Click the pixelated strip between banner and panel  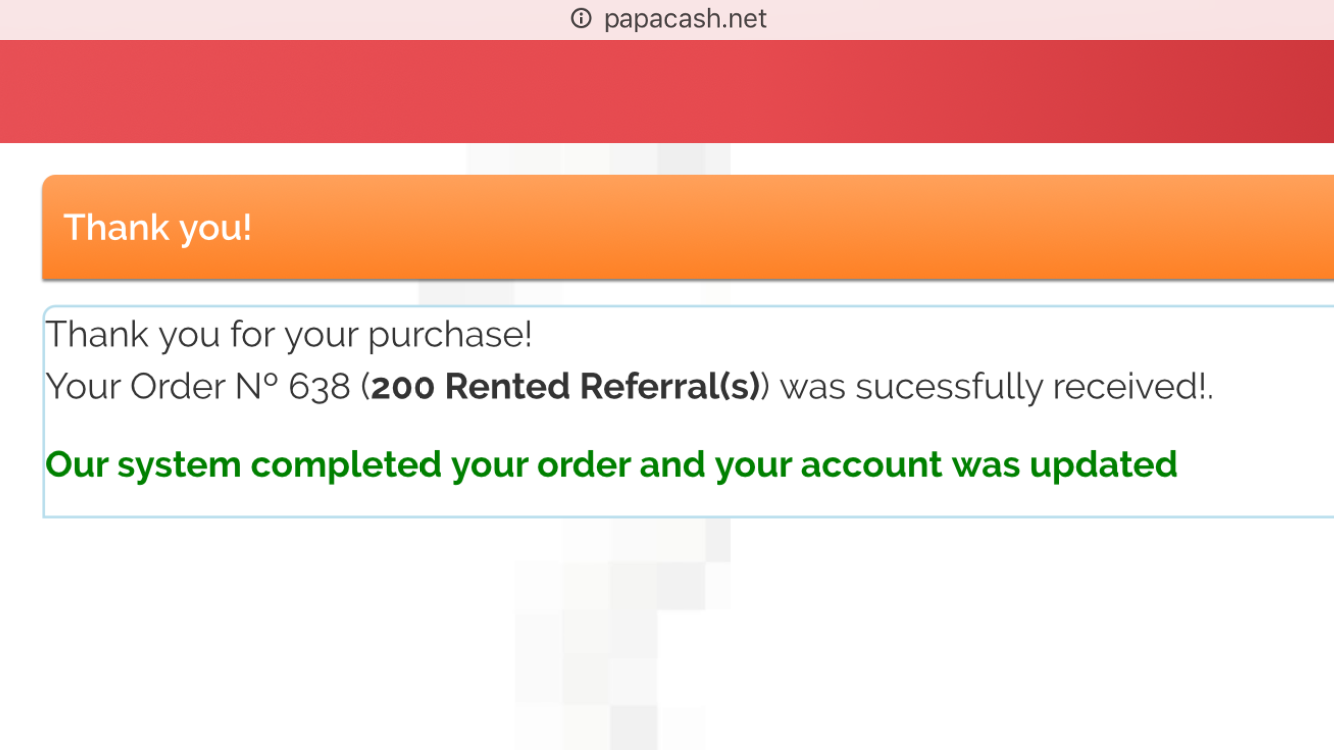click(600, 160)
